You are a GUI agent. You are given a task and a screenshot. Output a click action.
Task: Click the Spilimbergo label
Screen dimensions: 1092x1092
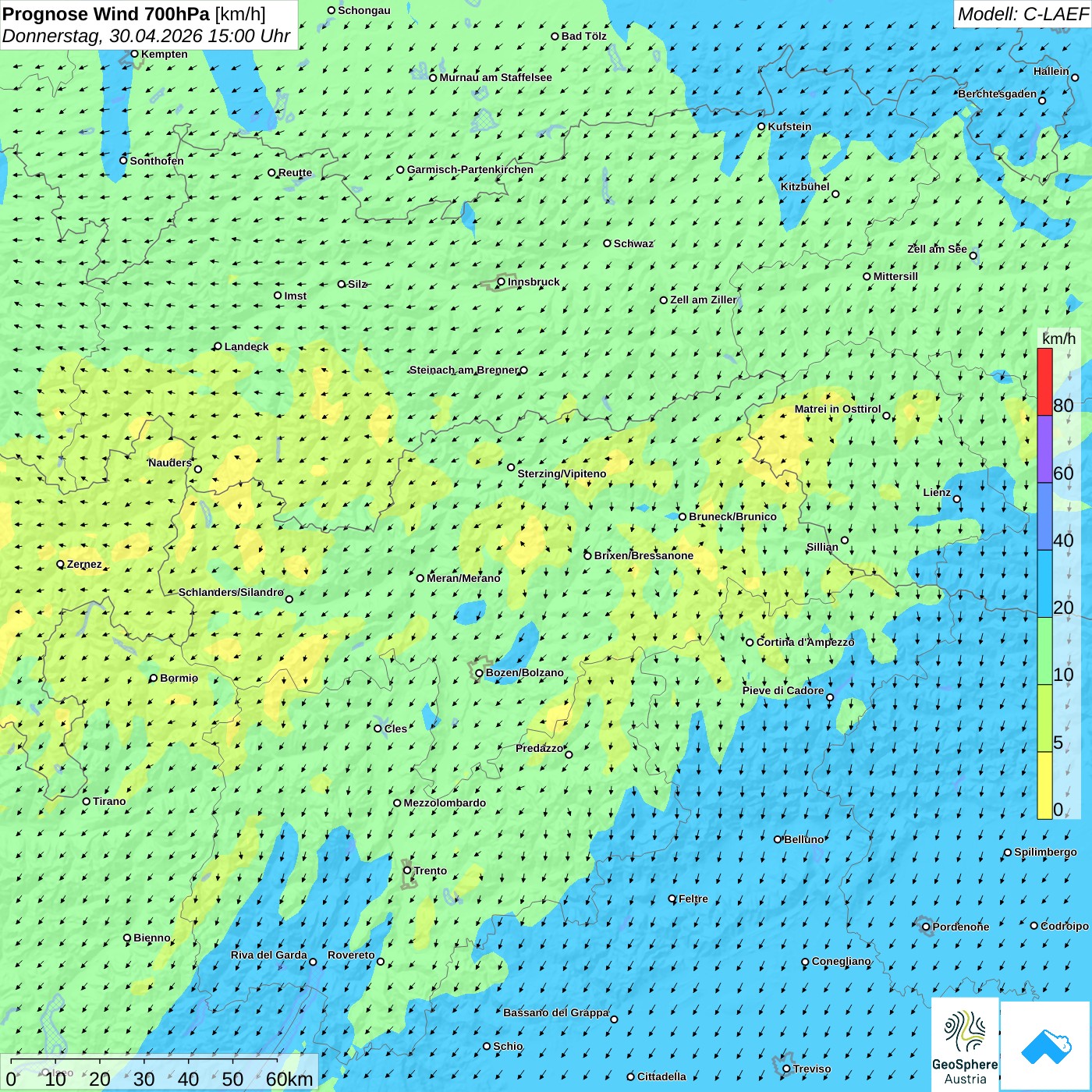(x=1045, y=852)
